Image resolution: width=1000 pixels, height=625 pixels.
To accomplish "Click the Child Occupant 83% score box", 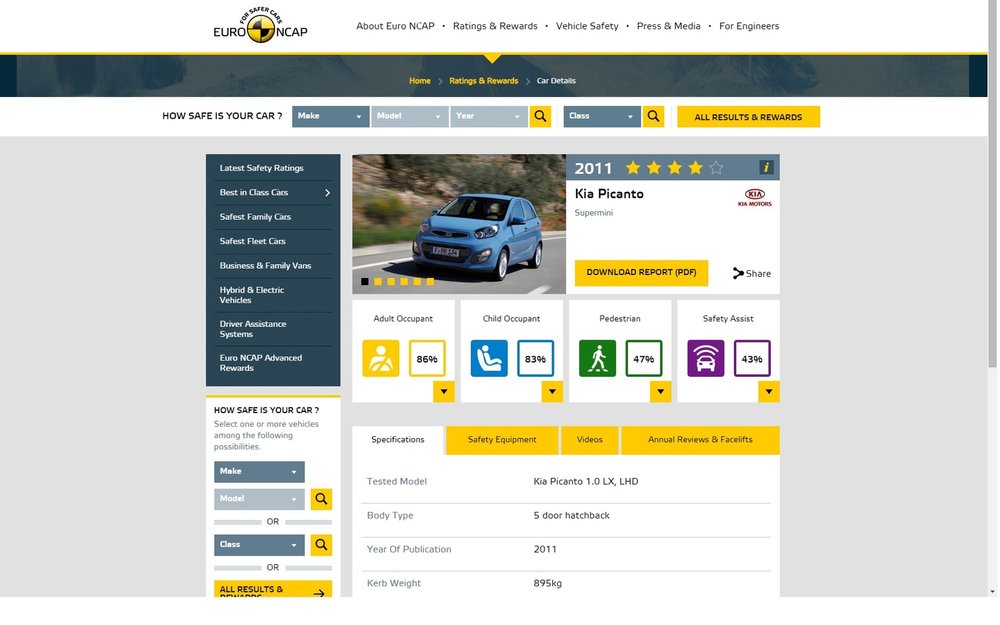I will tap(535, 358).
